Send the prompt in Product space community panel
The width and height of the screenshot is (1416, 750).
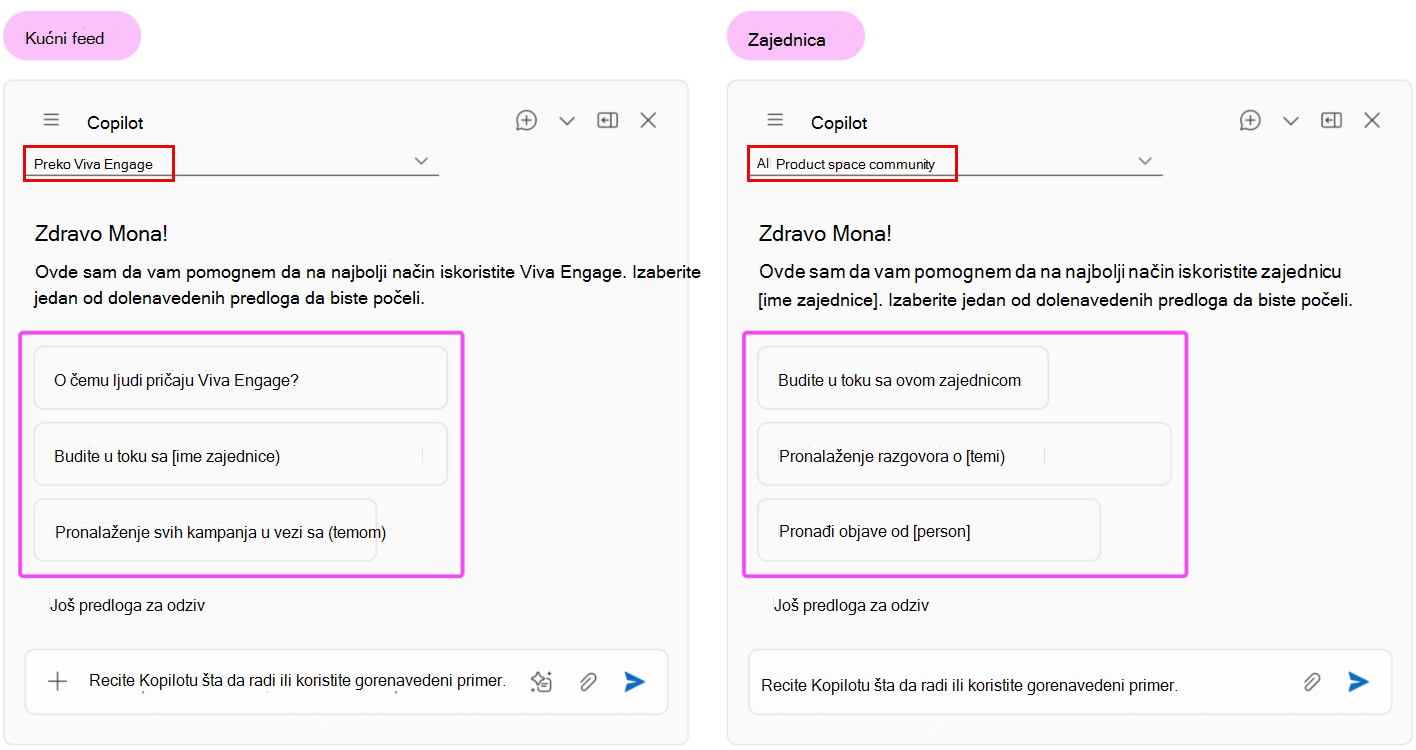click(1358, 682)
